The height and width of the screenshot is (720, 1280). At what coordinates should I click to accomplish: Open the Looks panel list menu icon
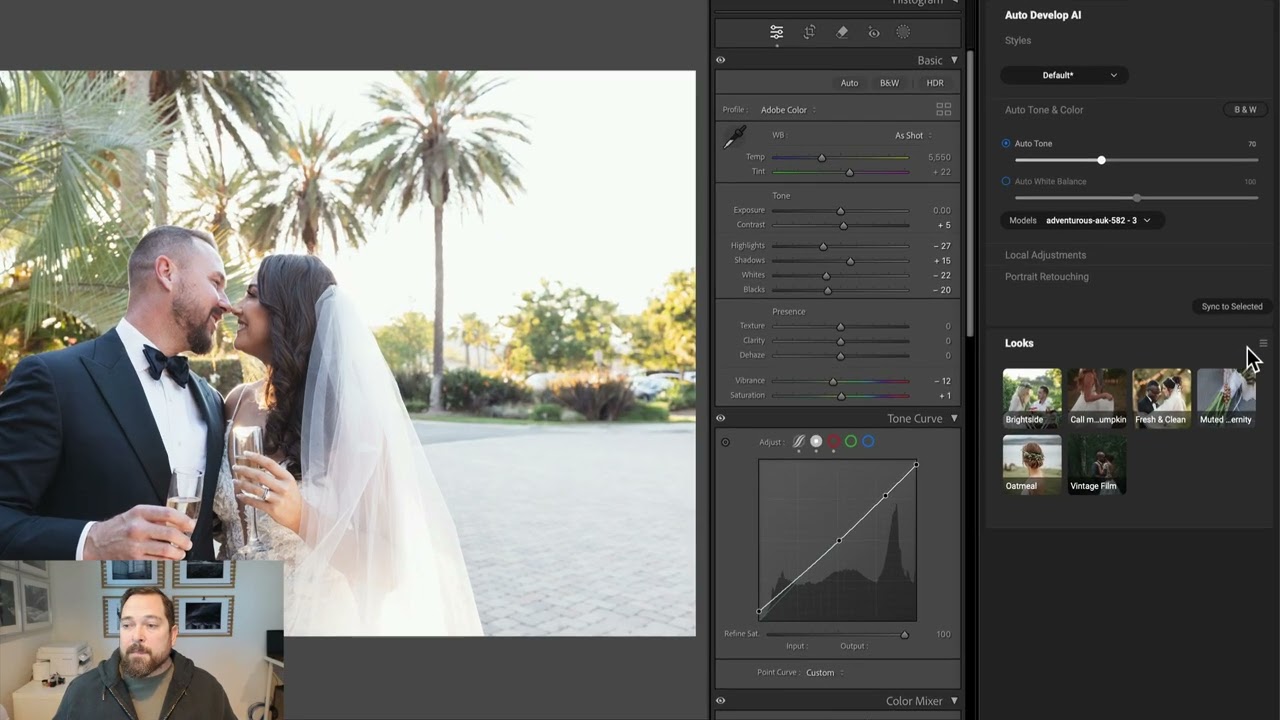pyautogui.click(x=1263, y=343)
